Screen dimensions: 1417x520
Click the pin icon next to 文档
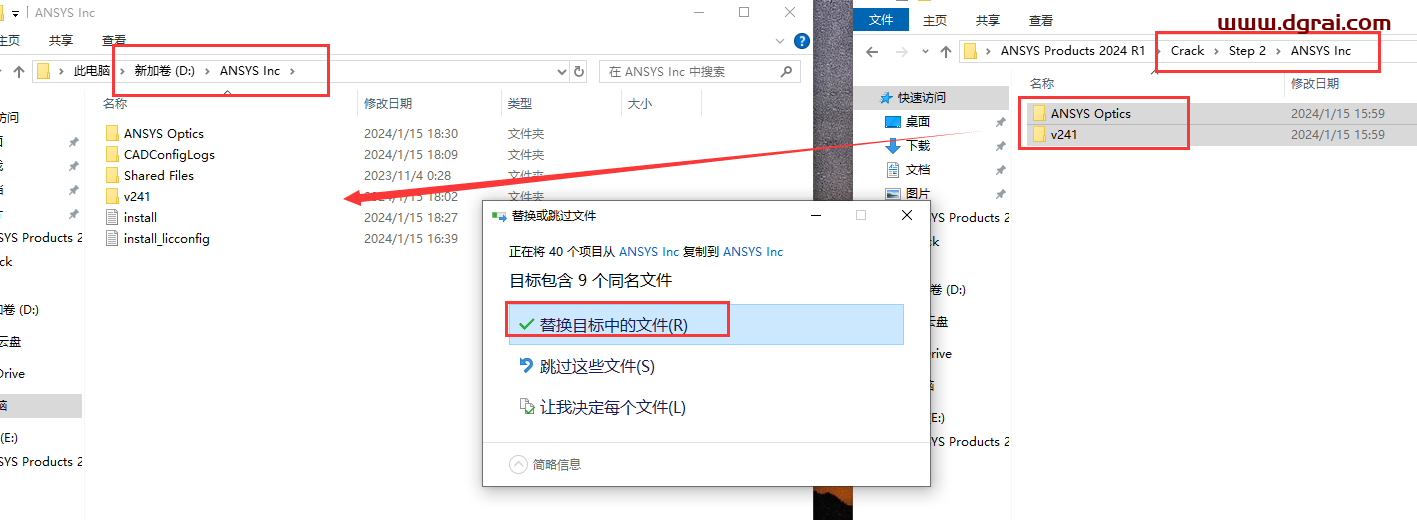coord(1000,170)
